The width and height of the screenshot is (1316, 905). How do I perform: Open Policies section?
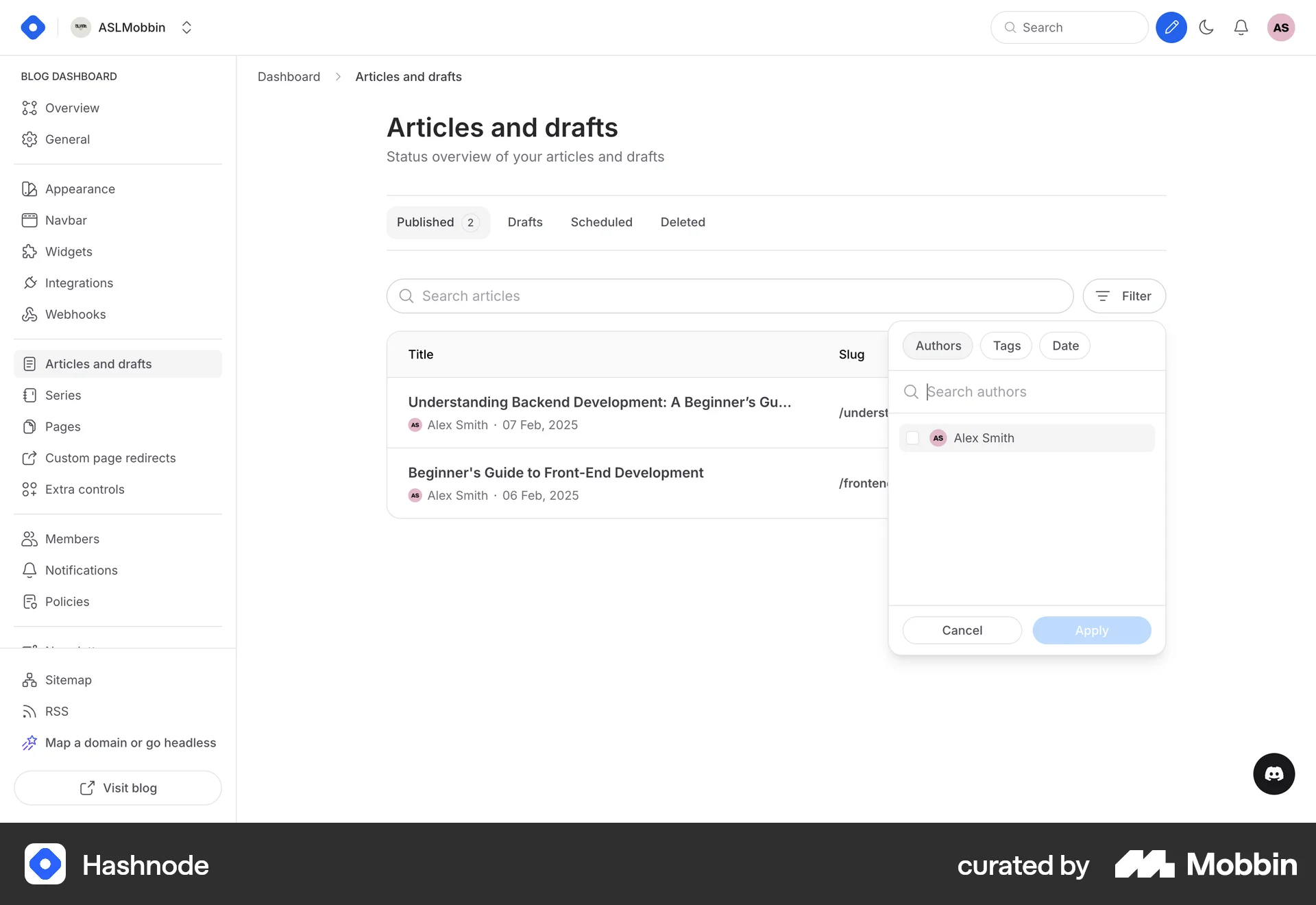[x=118, y=601]
